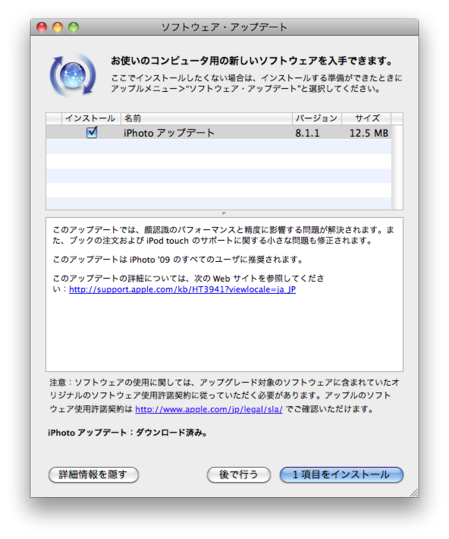The image size is (449, 539).
Task: Click the bold headline about new software
Action: click(251, 61)
